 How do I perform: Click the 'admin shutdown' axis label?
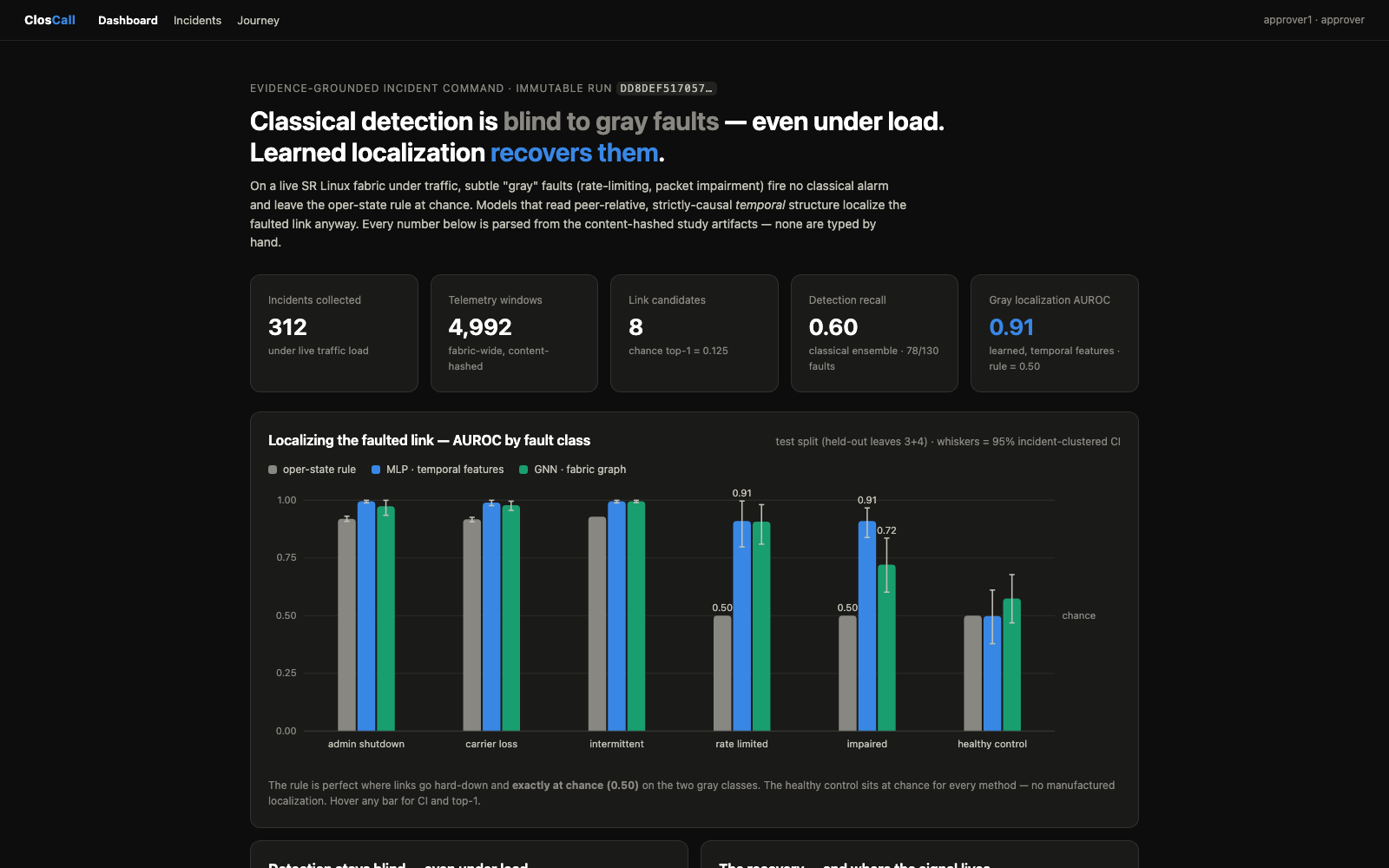coord(366,744)
